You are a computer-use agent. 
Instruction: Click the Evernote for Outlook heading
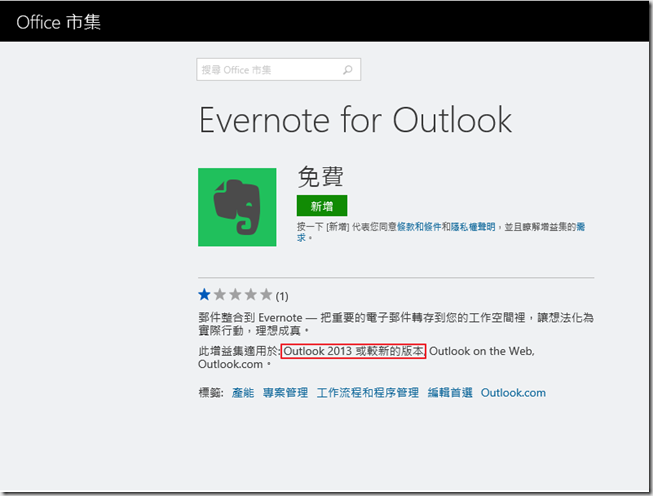click(355, 119)
